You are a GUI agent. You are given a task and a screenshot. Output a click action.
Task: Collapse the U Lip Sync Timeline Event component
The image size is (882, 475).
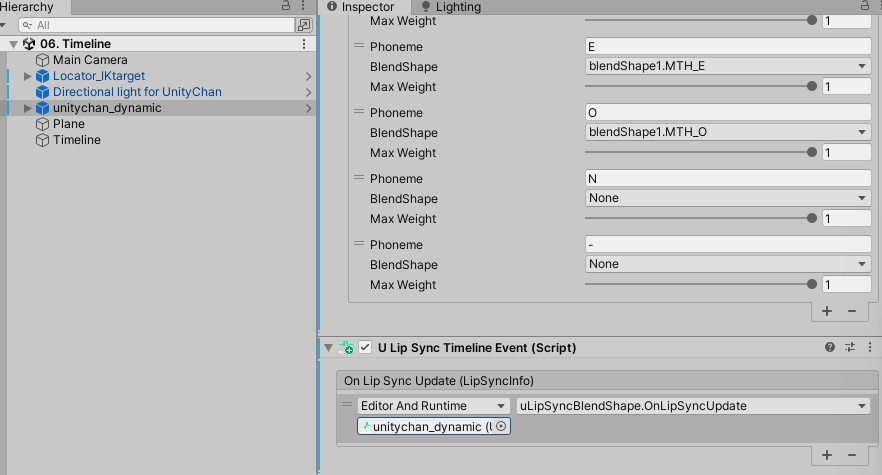tap(328, 348)
